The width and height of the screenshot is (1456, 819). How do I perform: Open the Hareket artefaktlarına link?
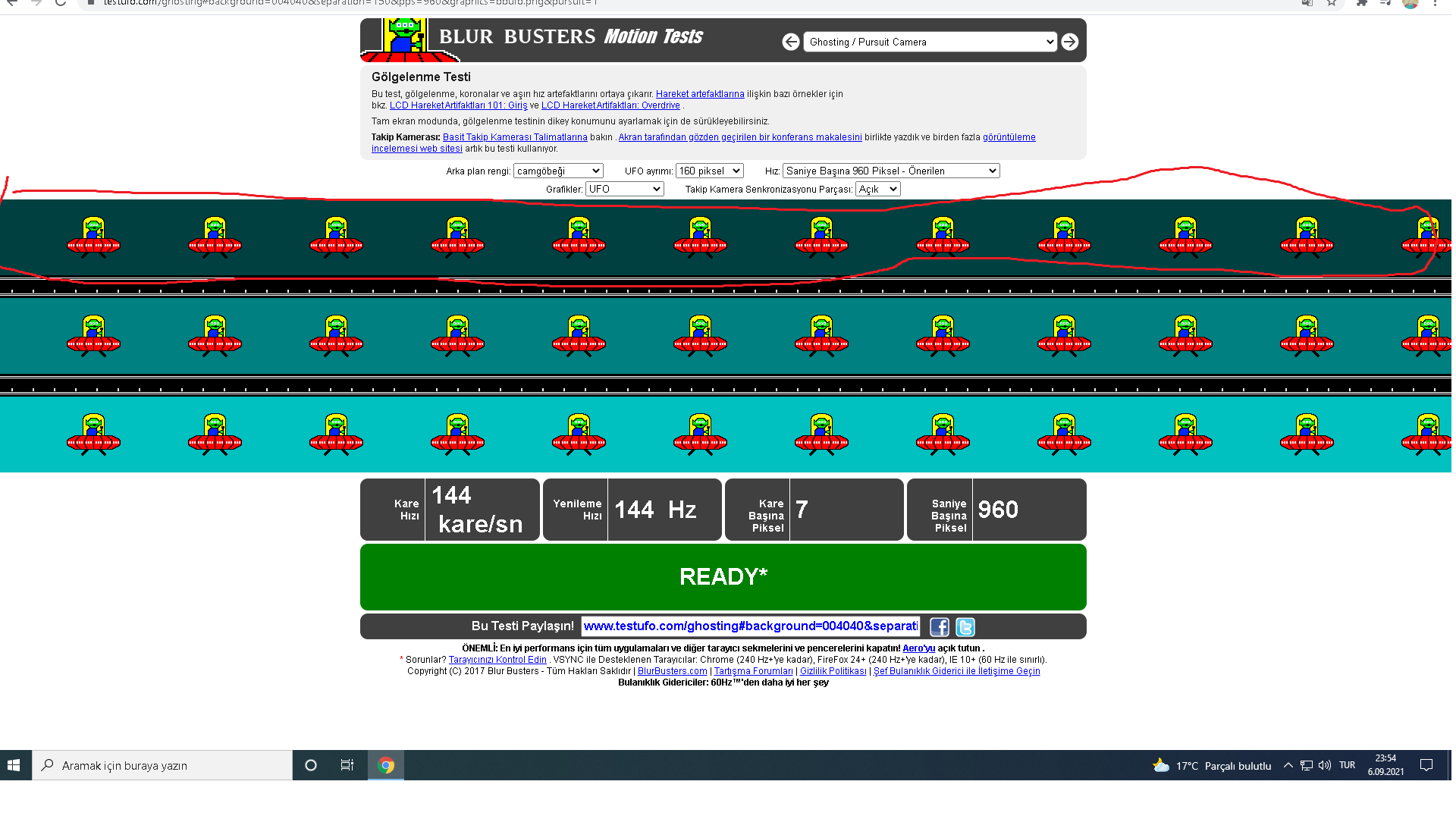click(x=699, y=94)
